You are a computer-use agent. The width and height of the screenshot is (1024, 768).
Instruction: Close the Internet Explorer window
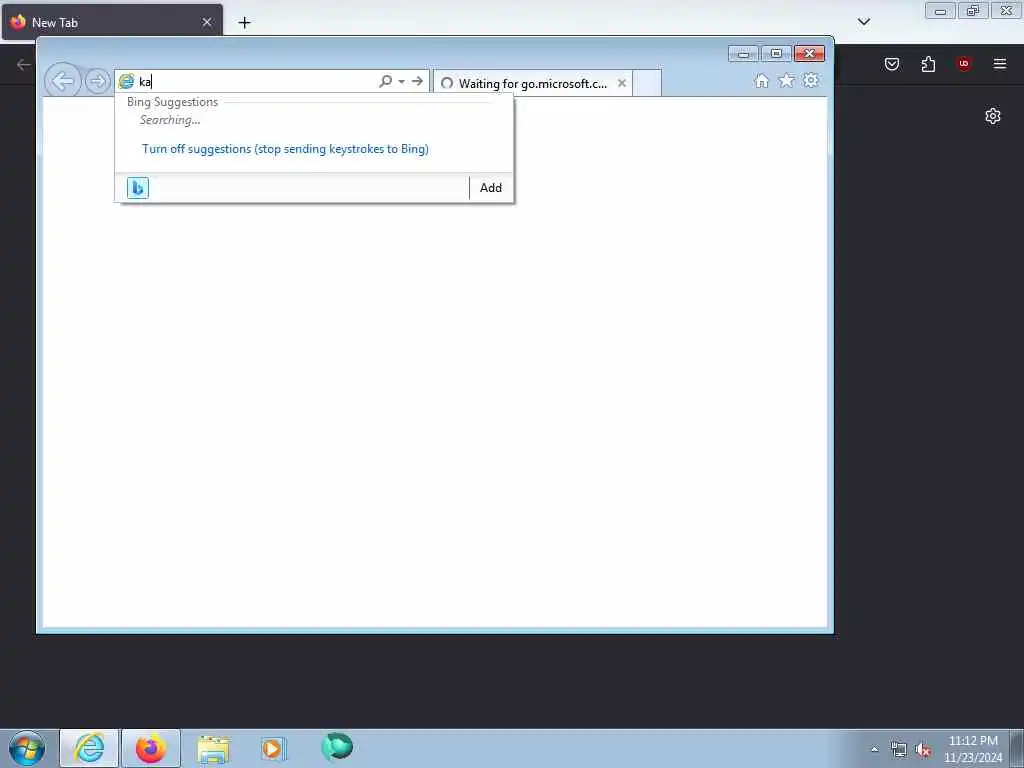[810, 54]
